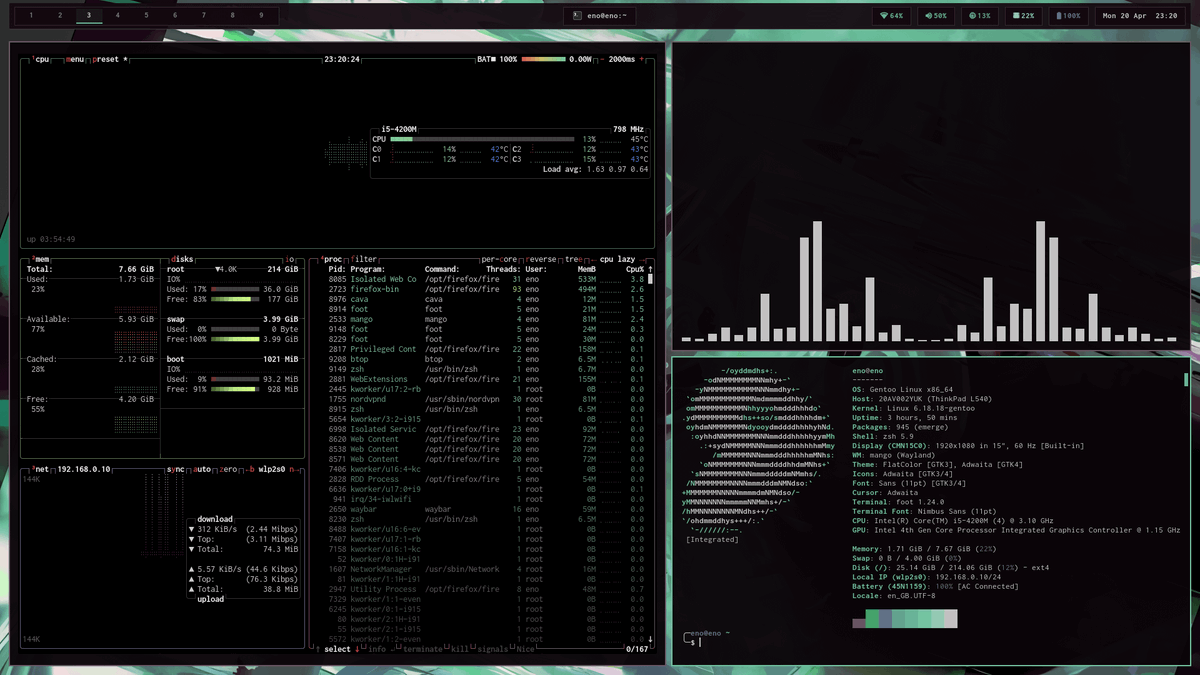Click the process list scroll-down arrow
Screen dimensions: 1200x675
(650, 639)
